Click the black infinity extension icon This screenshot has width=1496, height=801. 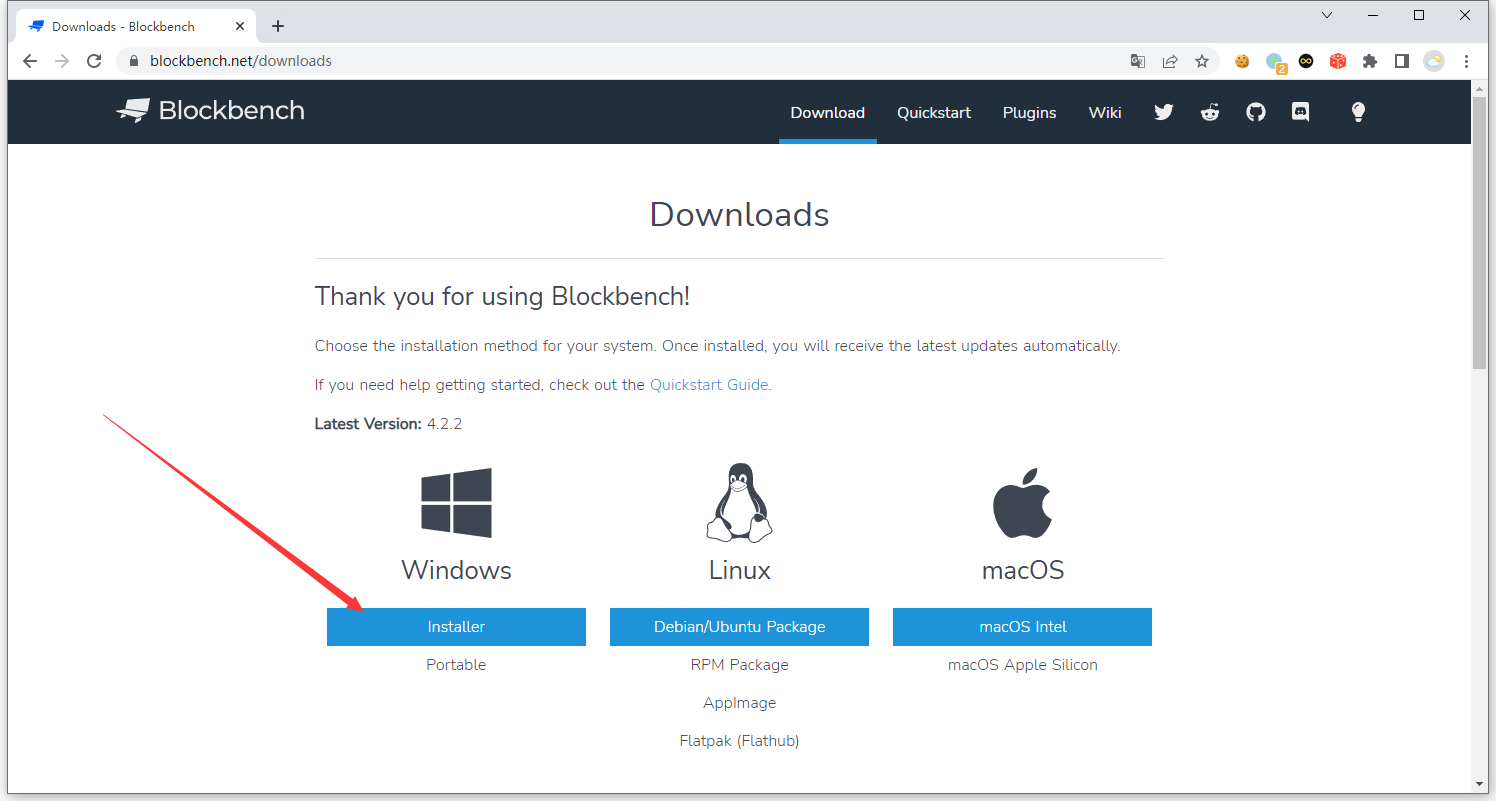pyautogui.click(x=1306, y=61)
